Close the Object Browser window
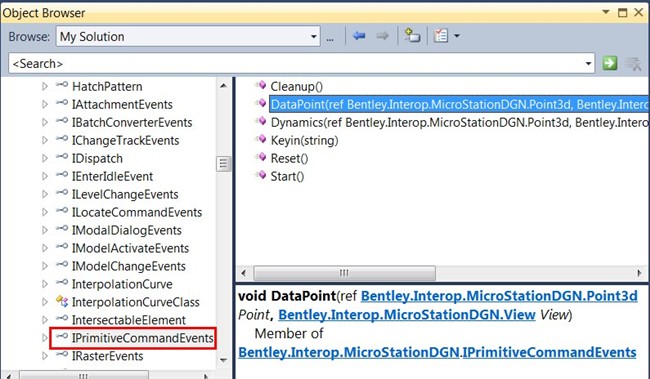The width and height of the screenshot is (650, 379). [639, 12]
